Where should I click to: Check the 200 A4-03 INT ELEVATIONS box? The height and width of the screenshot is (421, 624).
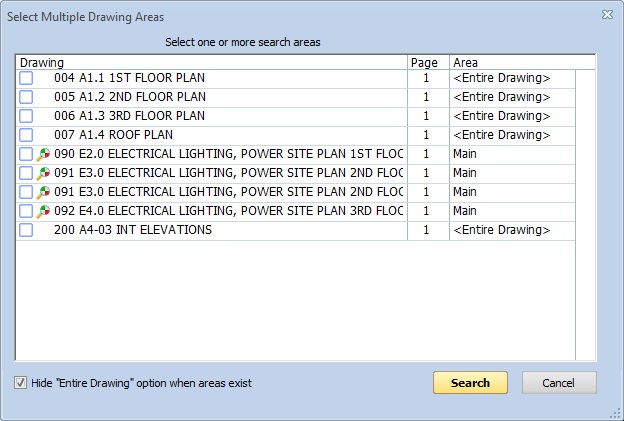click(x=26, y=230)
